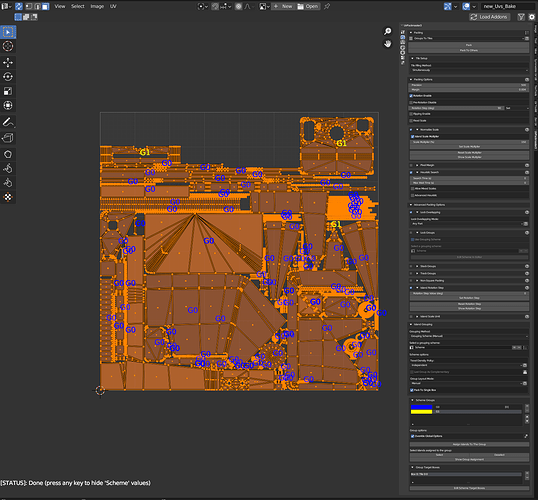Click the checkered tool at toolbar bottom
538x500 pixels.
[x=8, y=197]
